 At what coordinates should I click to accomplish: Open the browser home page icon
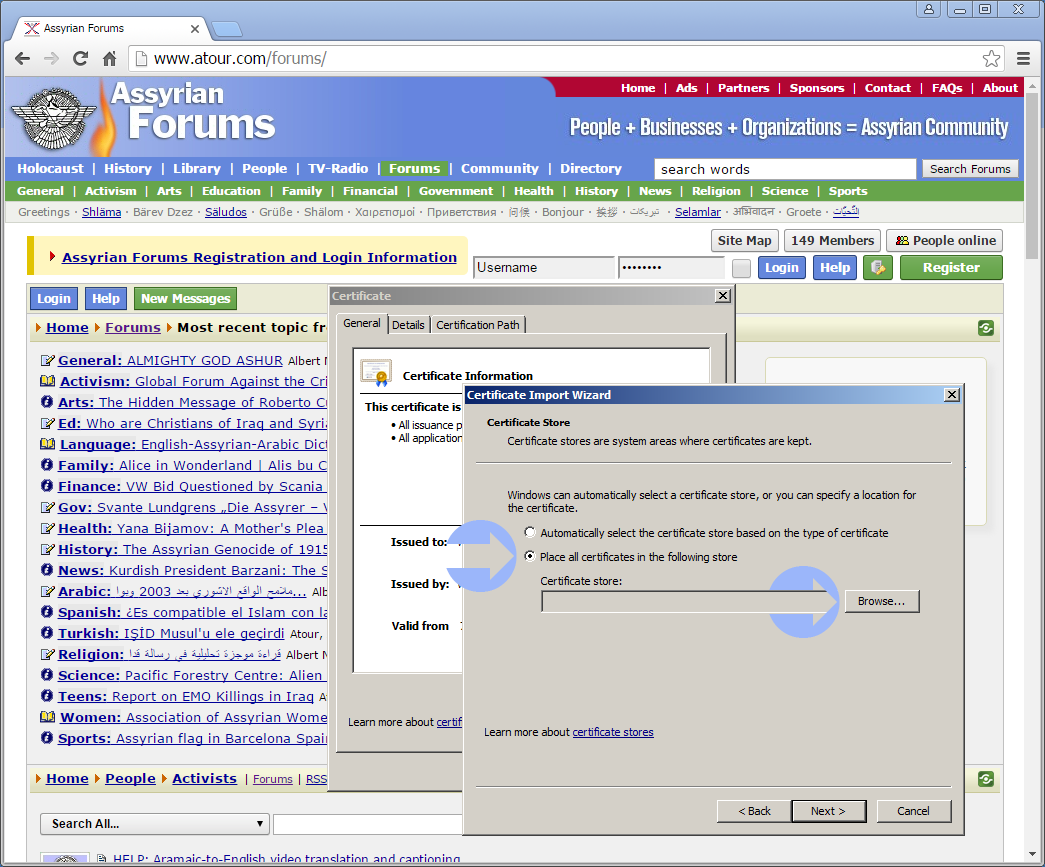tap(109, 59)
